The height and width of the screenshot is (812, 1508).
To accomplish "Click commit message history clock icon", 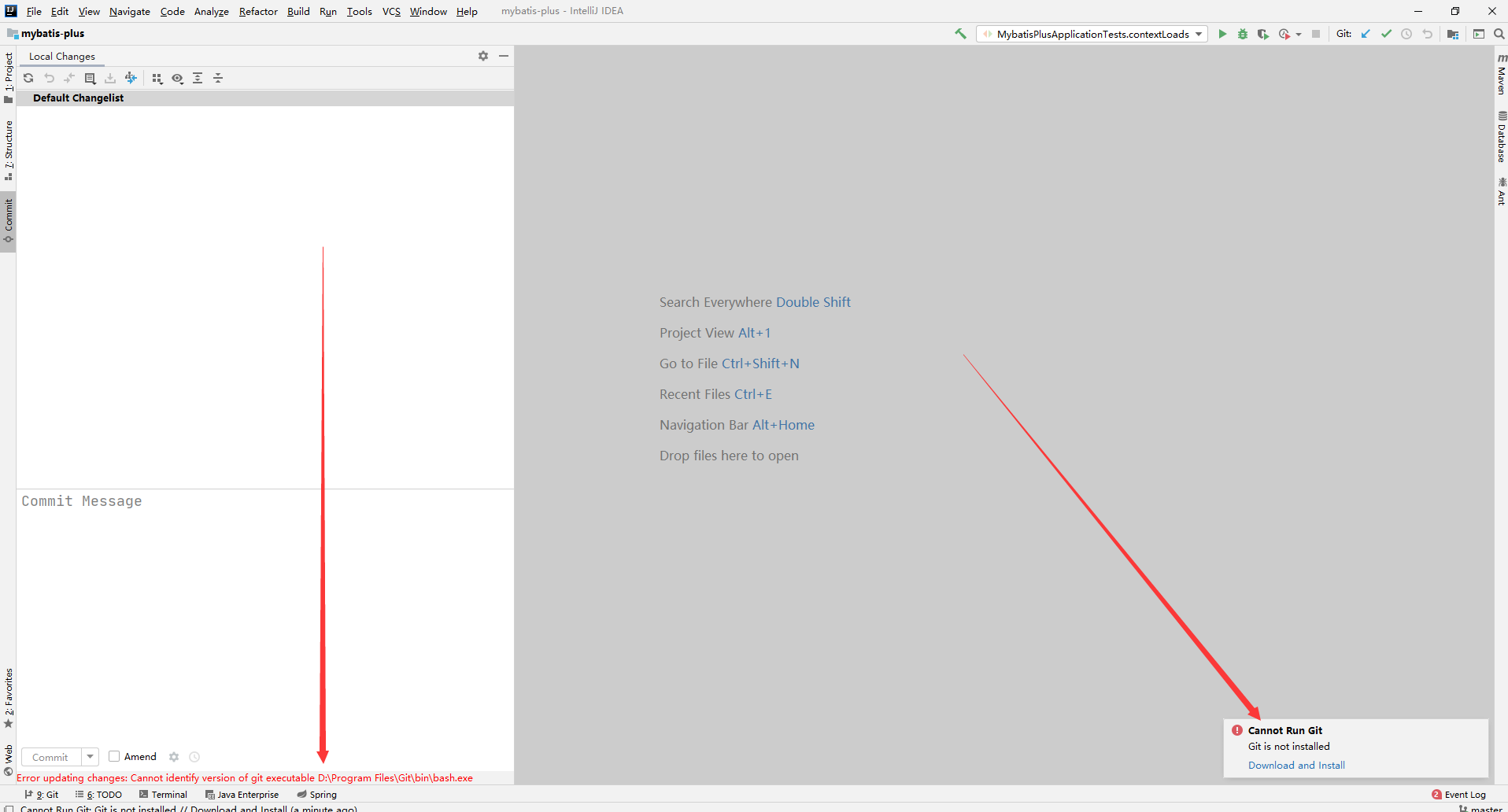I will 194,757.
